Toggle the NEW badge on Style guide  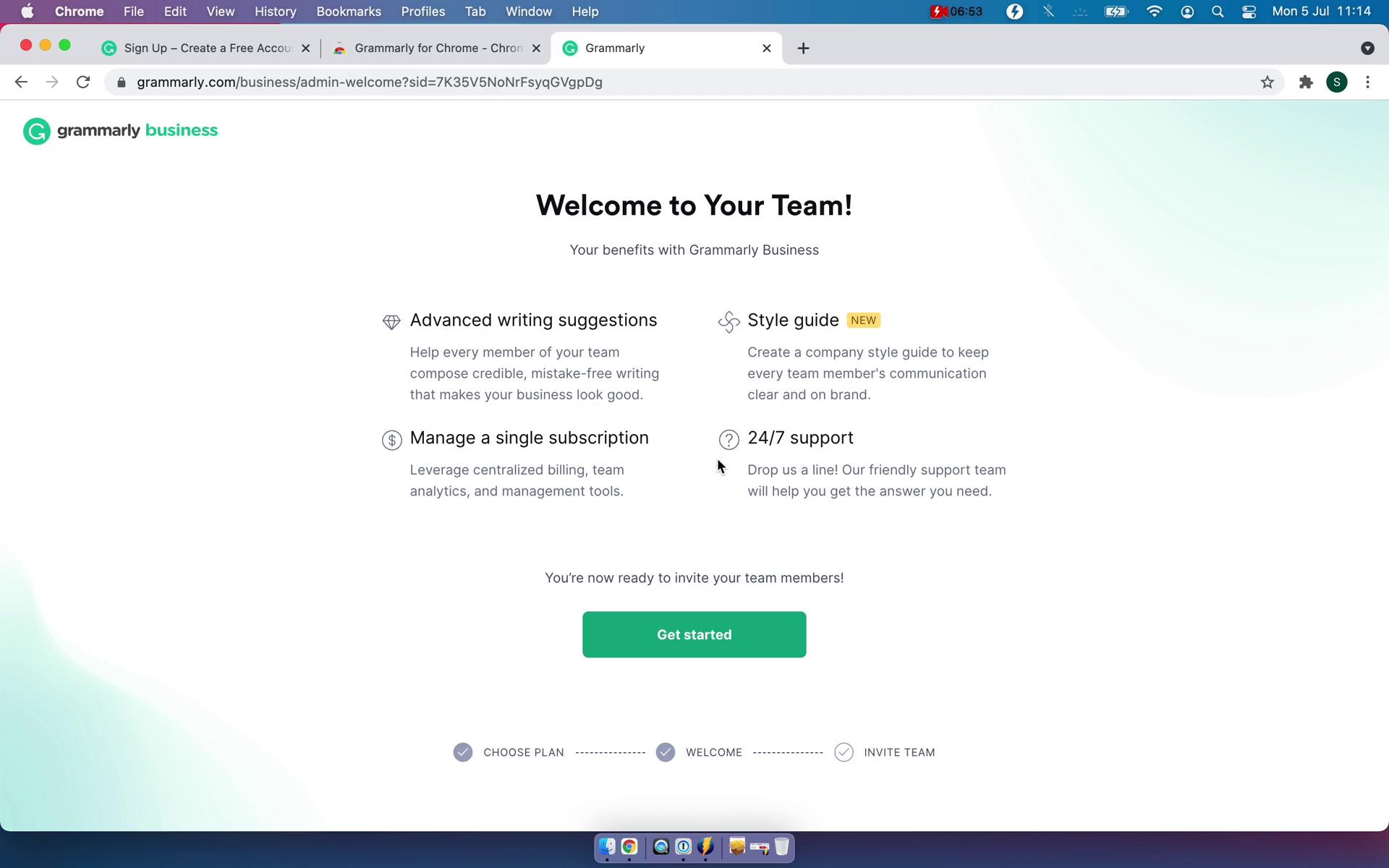862,320
